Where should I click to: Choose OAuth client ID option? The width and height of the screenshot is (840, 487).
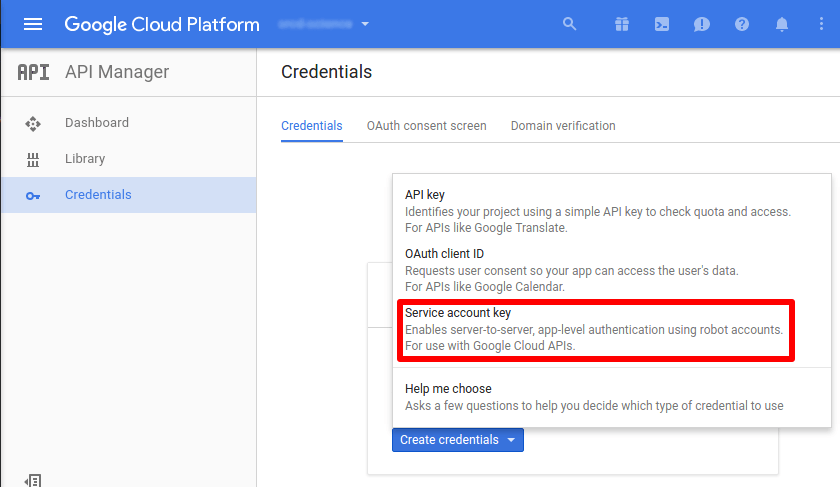(x=612, y=270)
